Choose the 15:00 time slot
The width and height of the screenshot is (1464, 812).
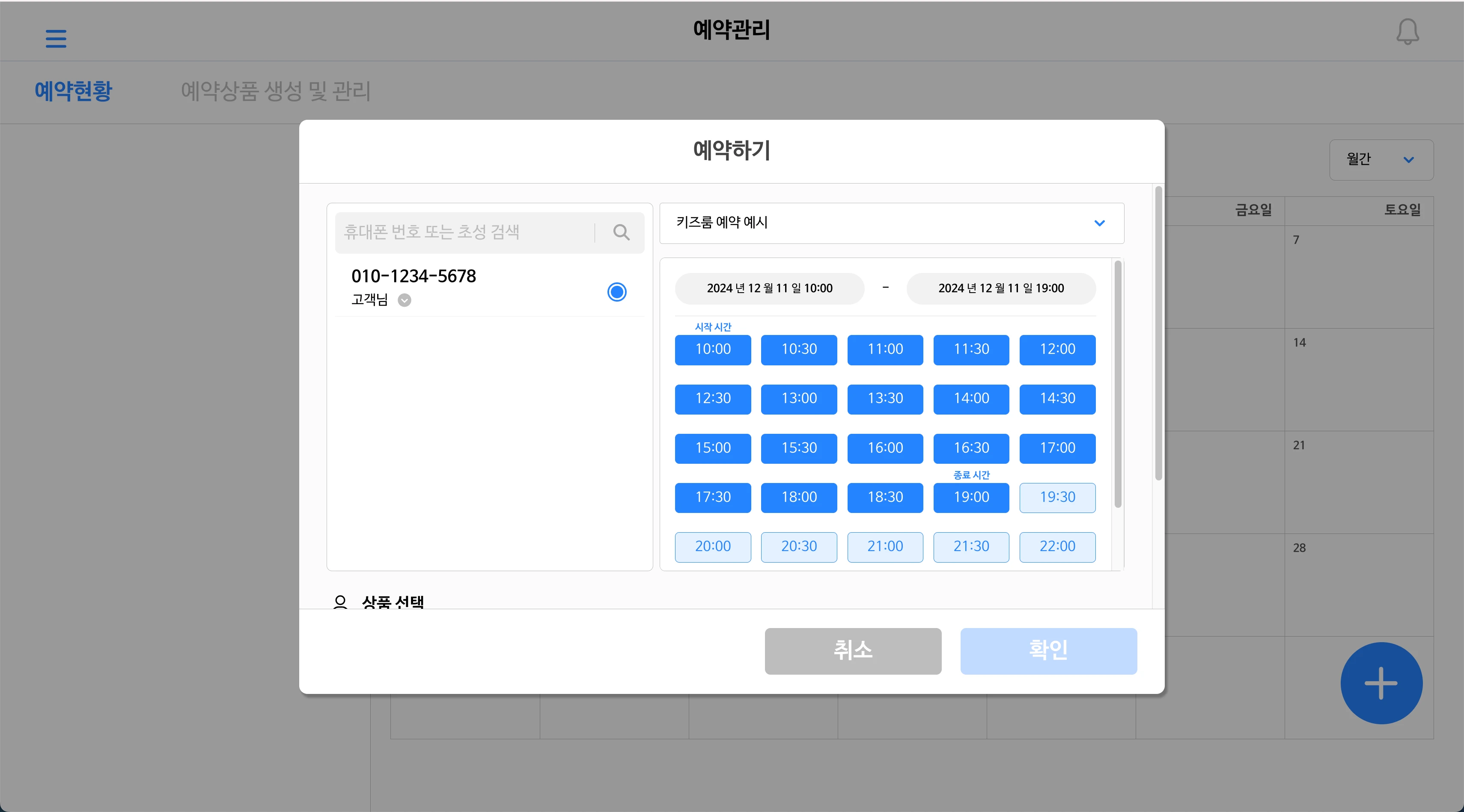pyautogui.click(x=713, y=449)
